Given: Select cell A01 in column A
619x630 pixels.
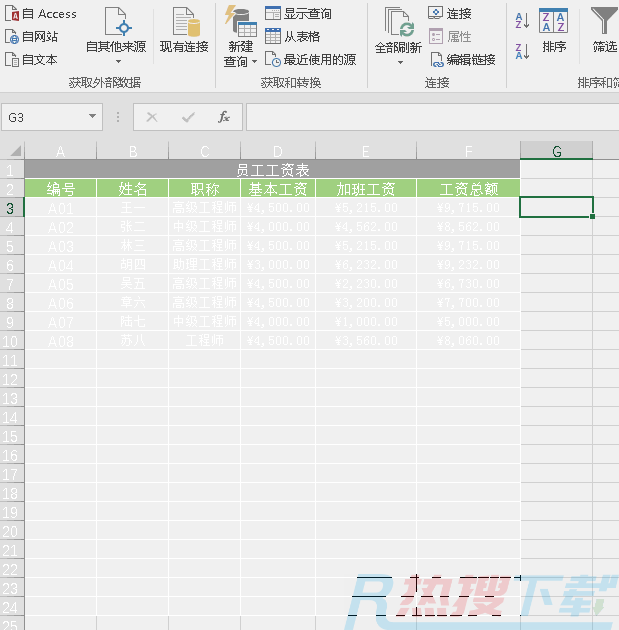Looking at the screenshot, I should pyautogui.click(x=61, y=208).
